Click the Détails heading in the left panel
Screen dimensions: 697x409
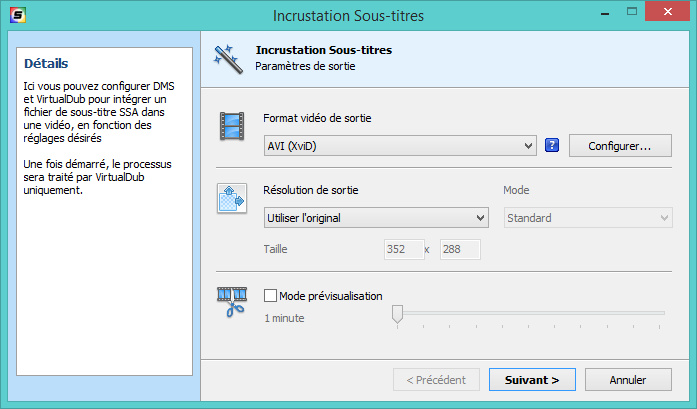click(x=45, y=64)
